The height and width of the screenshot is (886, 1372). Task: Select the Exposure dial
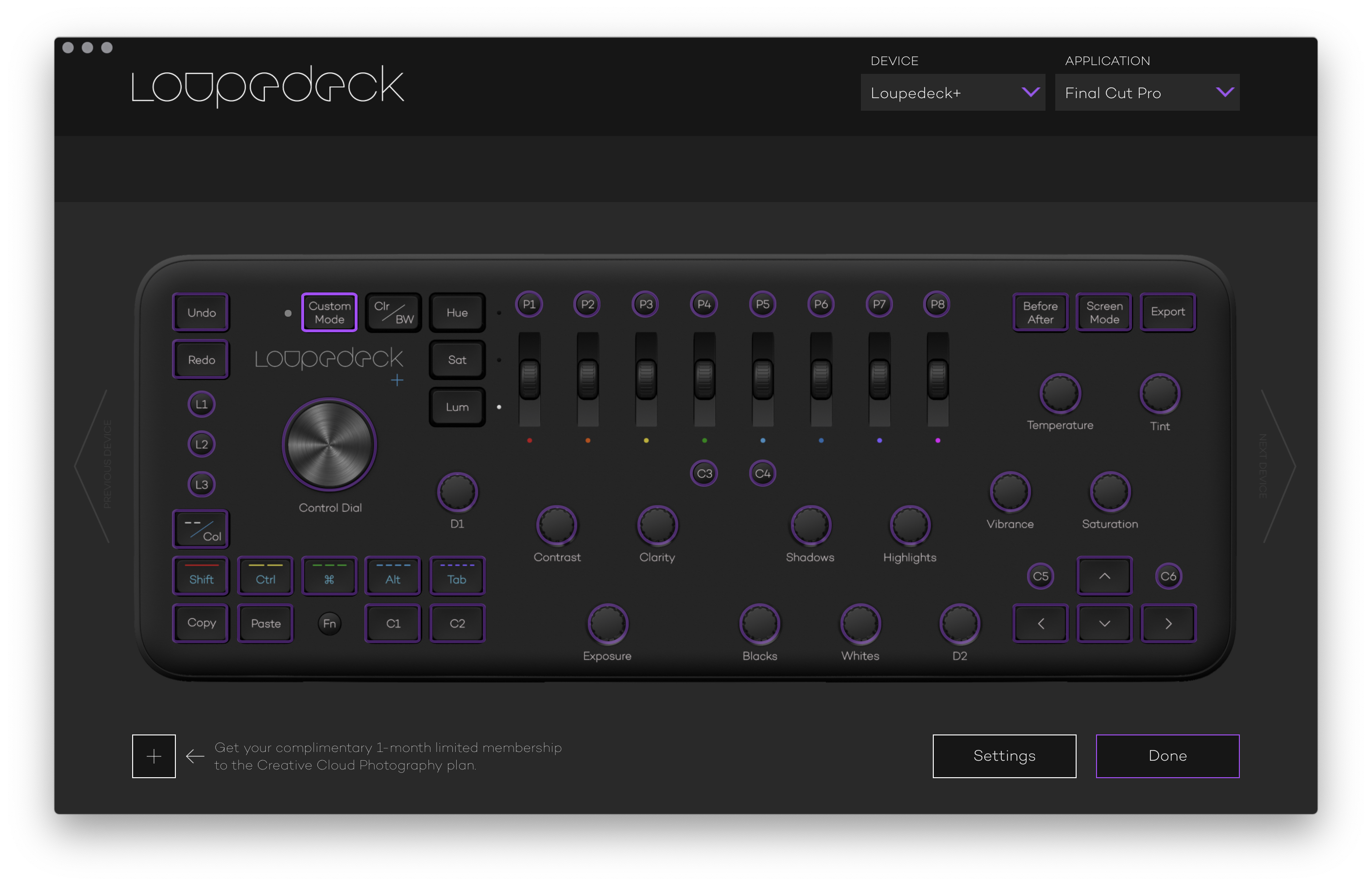607,624
